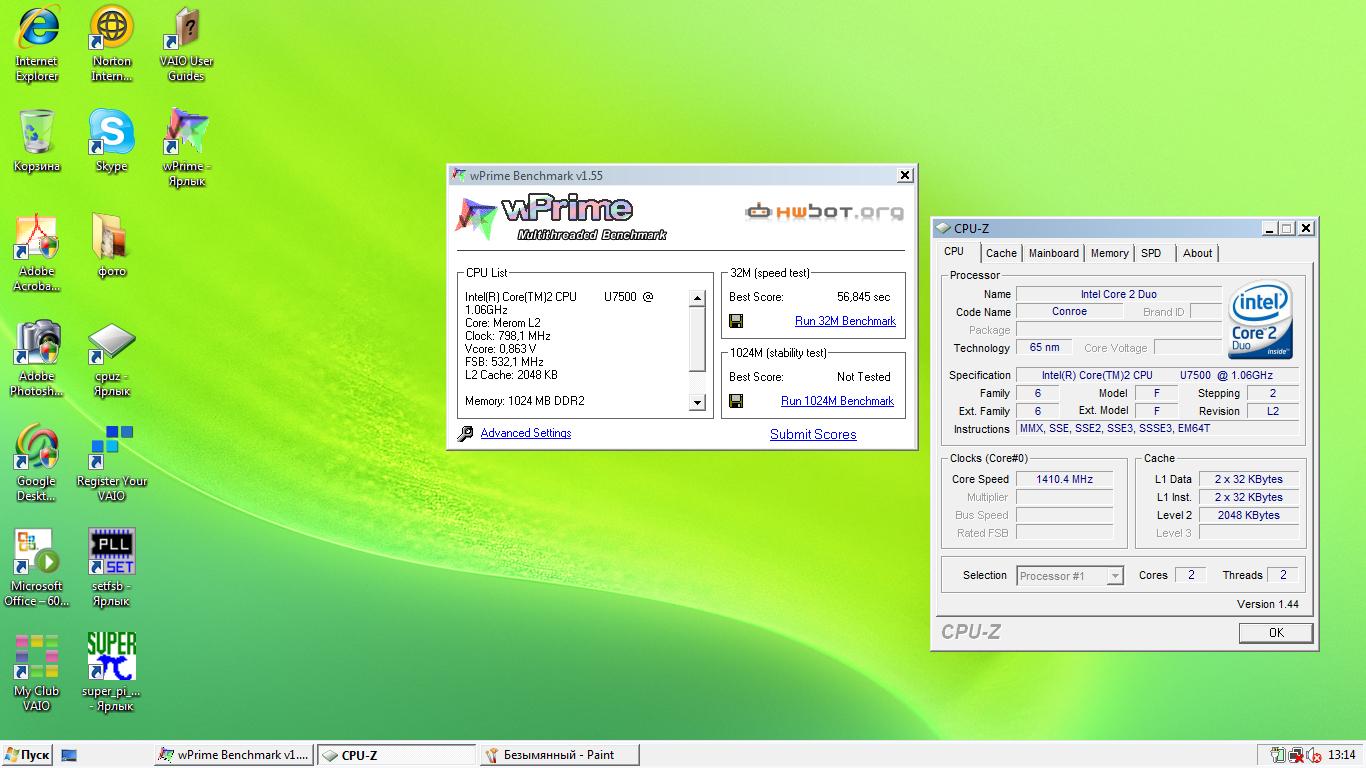Click the Technology field showing 65 nm
Screen dimensions: 1366x768
(1044, 347)
